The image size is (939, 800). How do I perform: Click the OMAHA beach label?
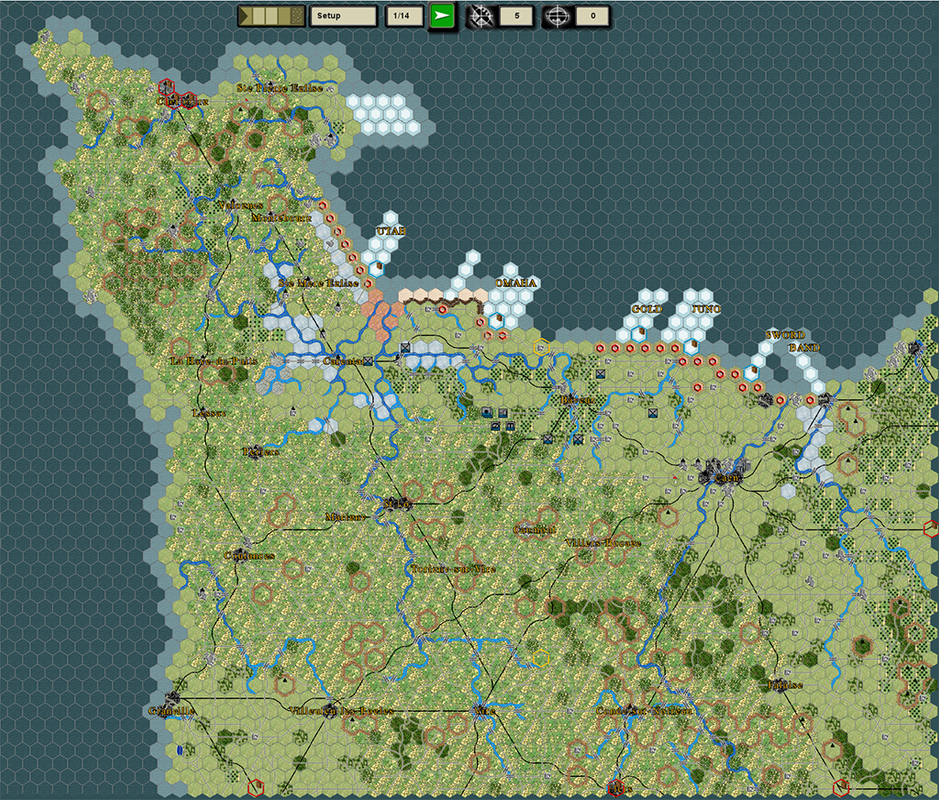(516, 283)
